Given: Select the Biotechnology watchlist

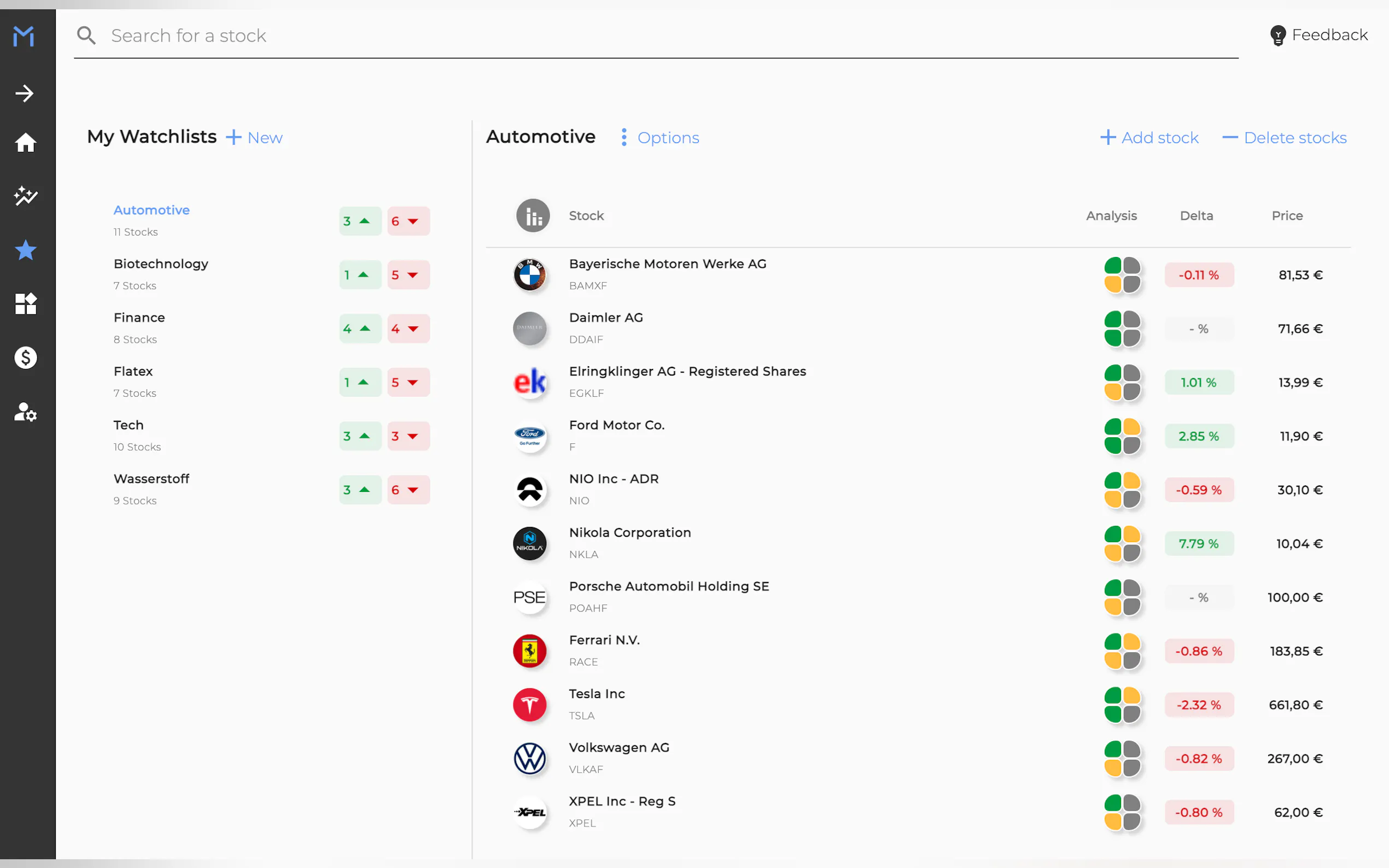Looking at the screenshot, I should [x=161, y=264].
